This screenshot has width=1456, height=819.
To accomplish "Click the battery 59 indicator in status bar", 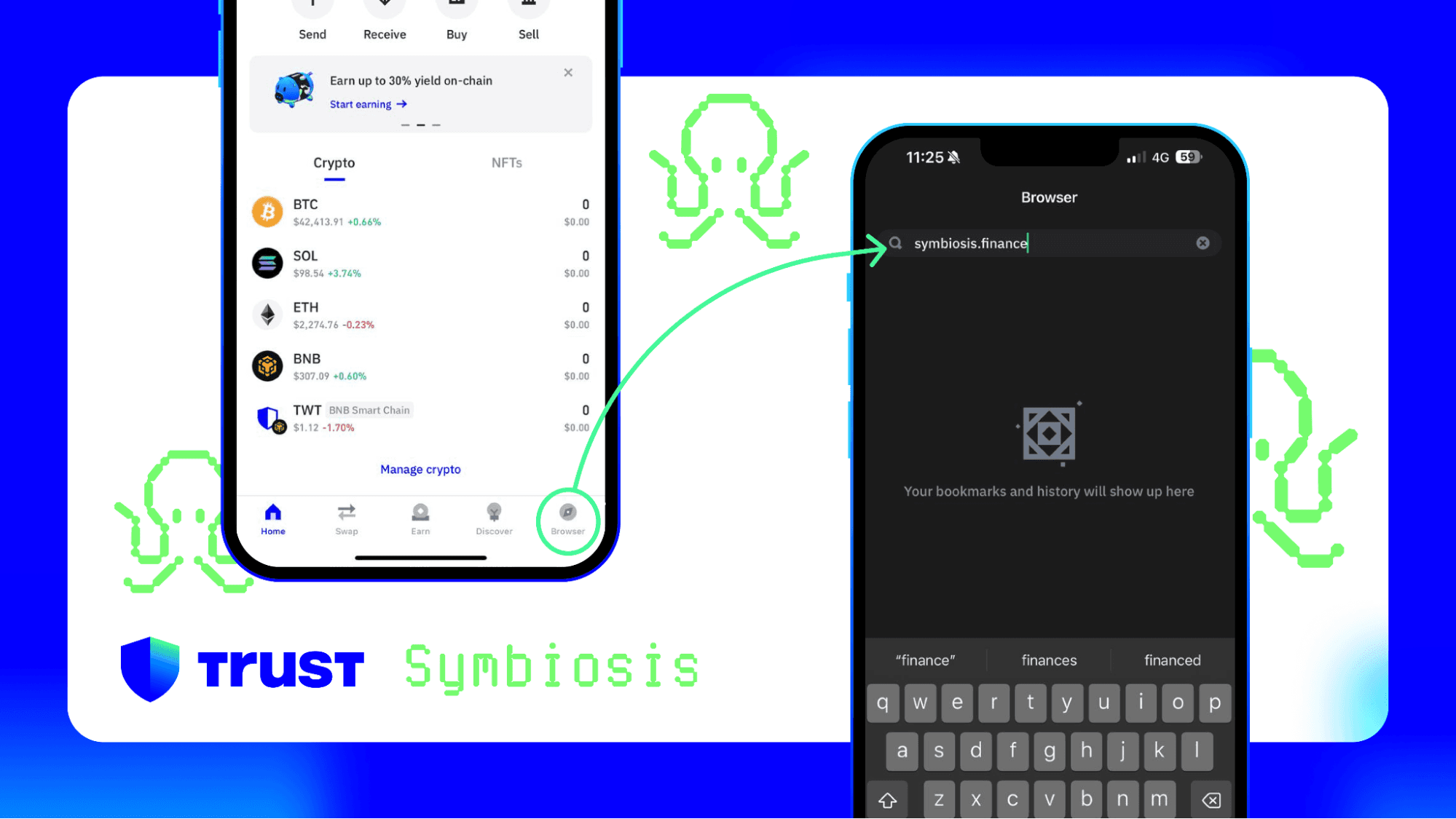I will pos(1189,157).
